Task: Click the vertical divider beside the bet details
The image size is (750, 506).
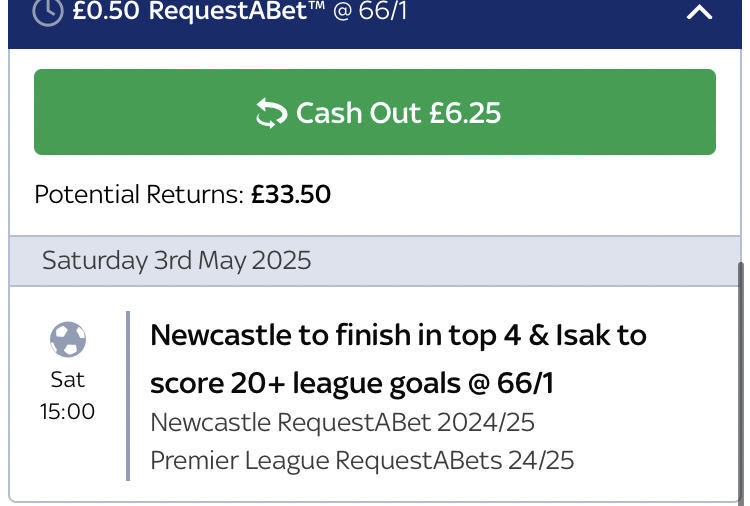Action: point(128,396)
